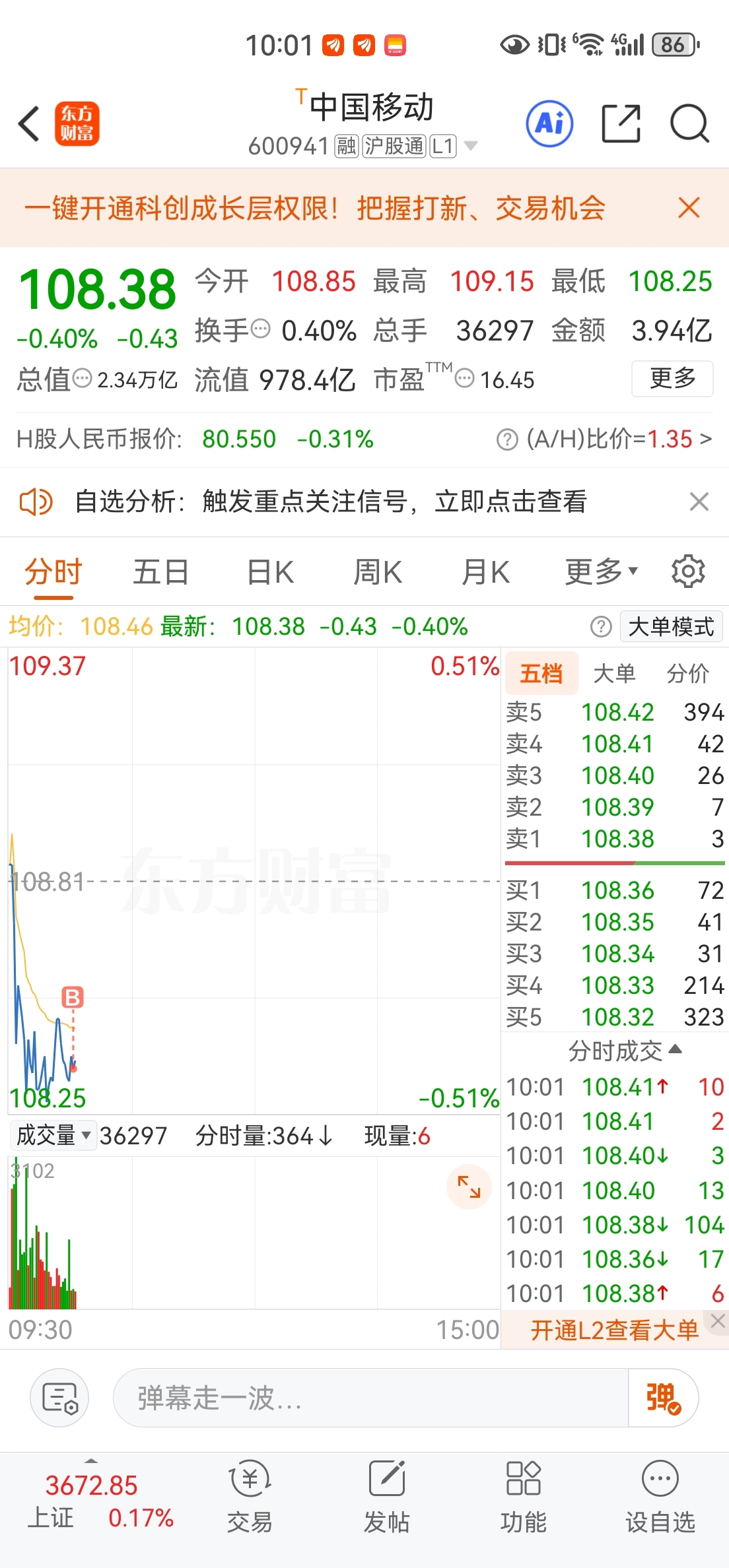729x1568 pixels.
Task: Tap the 弹幕走一波 input field
Action: [x=370, y=1398]
